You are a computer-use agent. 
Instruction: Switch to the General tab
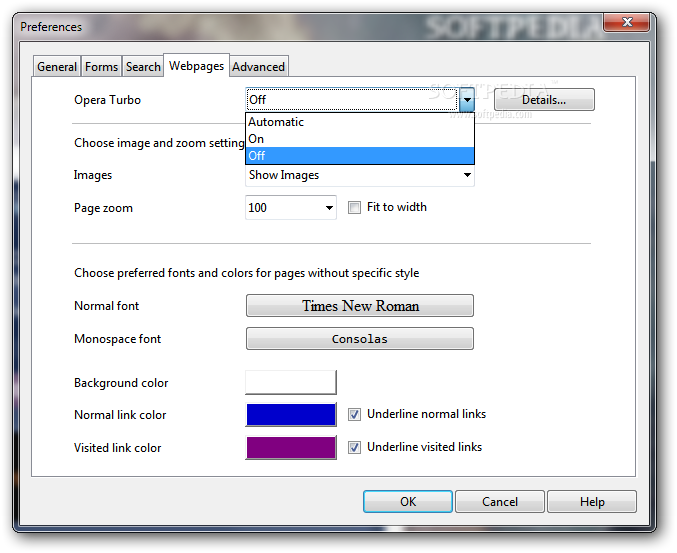(57, 67)
